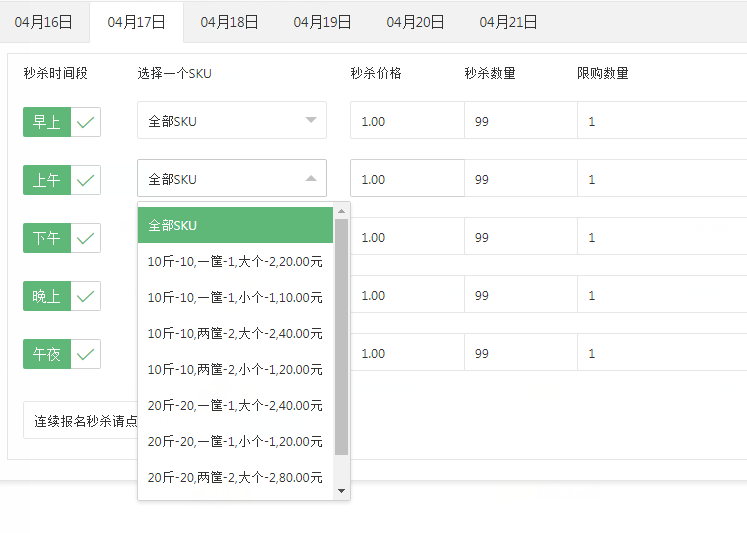
Task: Edit the 晚上 flash sale quantity field
Action: pyautogui.click(x=521, y=294)
